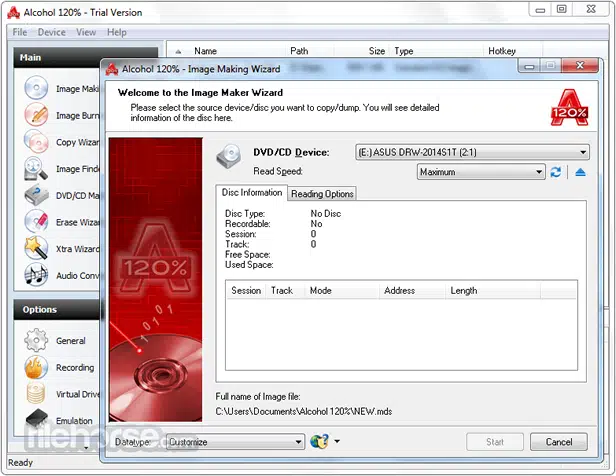Viewport: 616px width, 476px height.
Task: Open General options gear icon
Action: pyautogui.click(x=36, y=340)
